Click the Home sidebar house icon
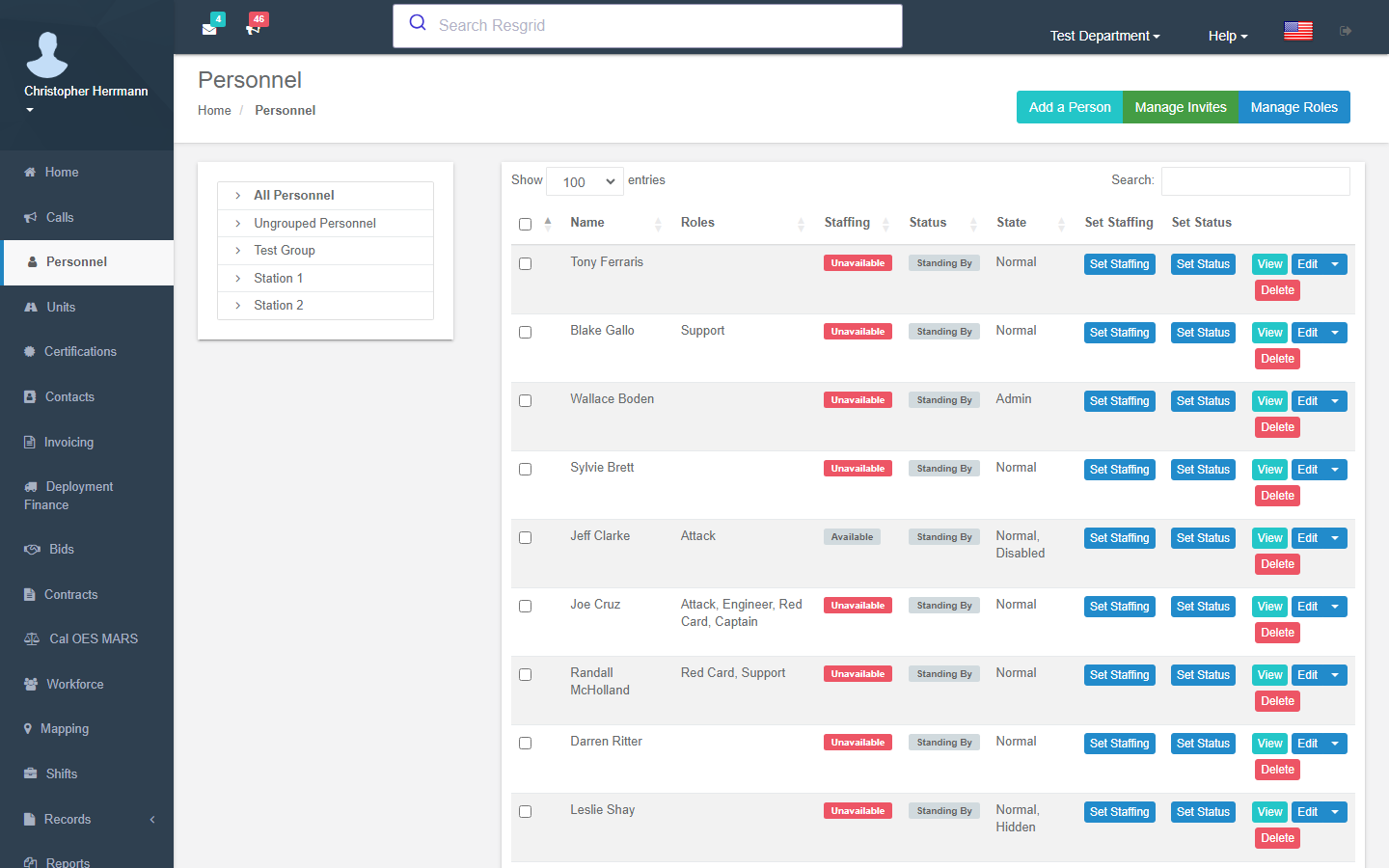Screen dimensions: 1389x868 [30, 172]
